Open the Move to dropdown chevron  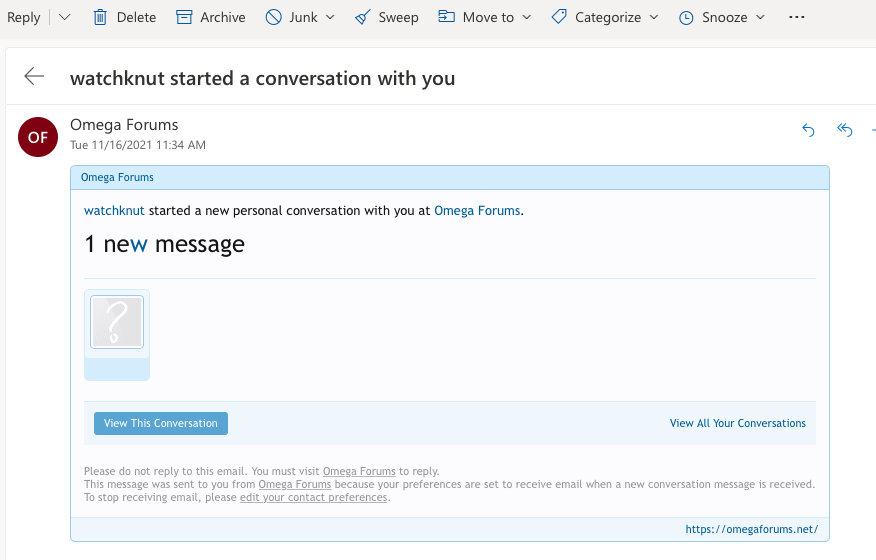coord(527,17)
